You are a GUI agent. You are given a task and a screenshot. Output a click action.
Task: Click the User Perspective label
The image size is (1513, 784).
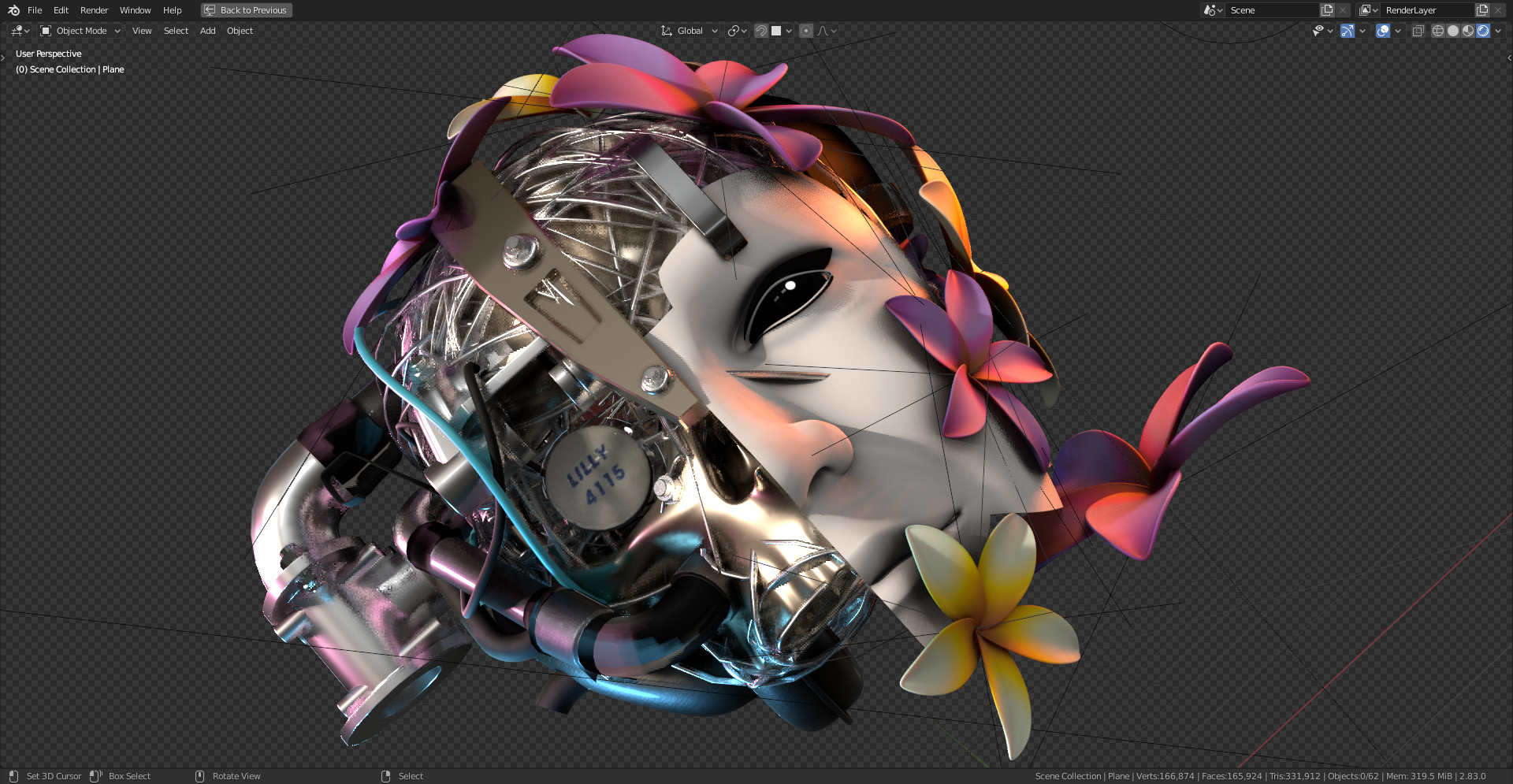(48, 54)
